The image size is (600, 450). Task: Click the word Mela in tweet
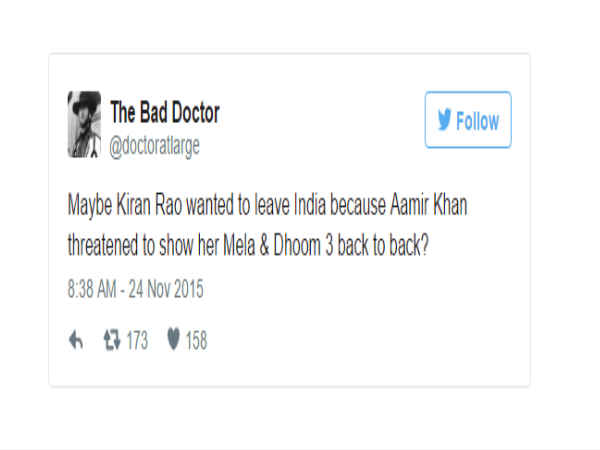(x=239, y=245)
